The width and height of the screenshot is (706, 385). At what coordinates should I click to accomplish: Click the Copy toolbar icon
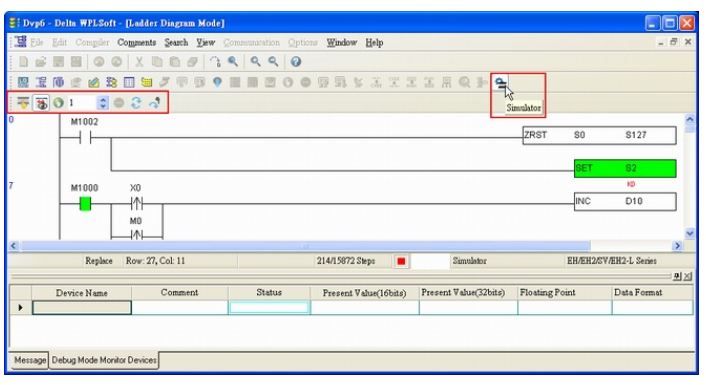(x=157, y=62)
